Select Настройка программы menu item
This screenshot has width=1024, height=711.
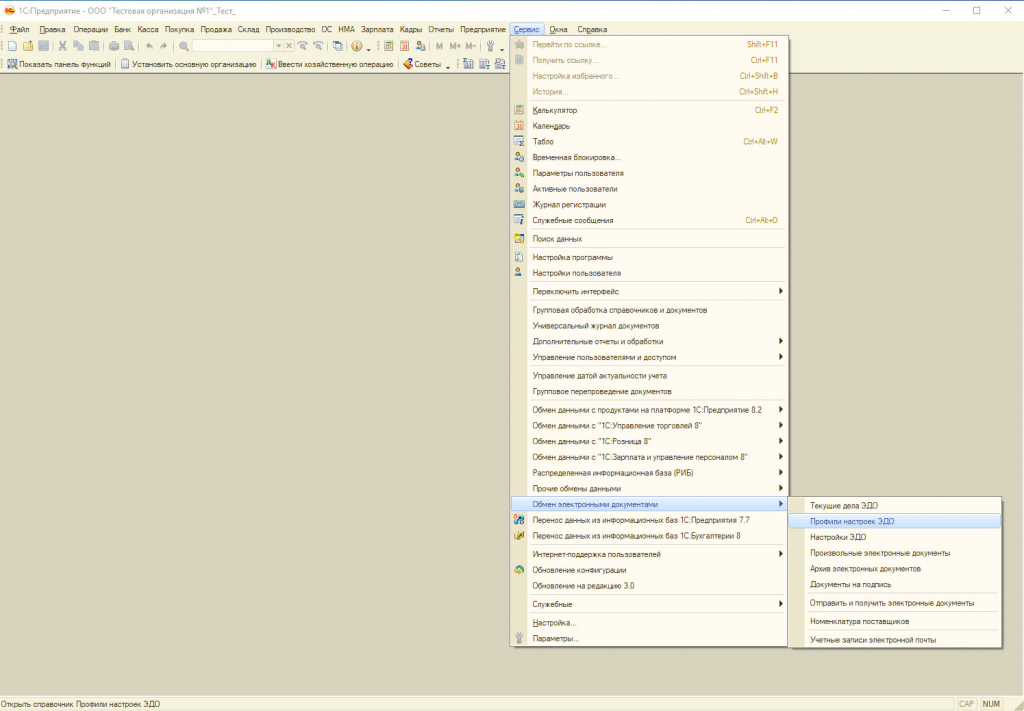(649, 257)
